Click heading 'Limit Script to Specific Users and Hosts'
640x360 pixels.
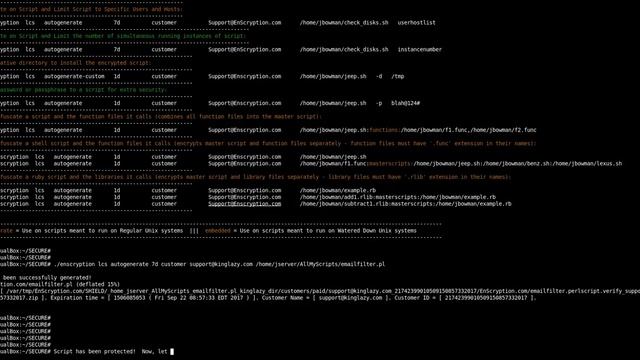[x=91, y=9]
